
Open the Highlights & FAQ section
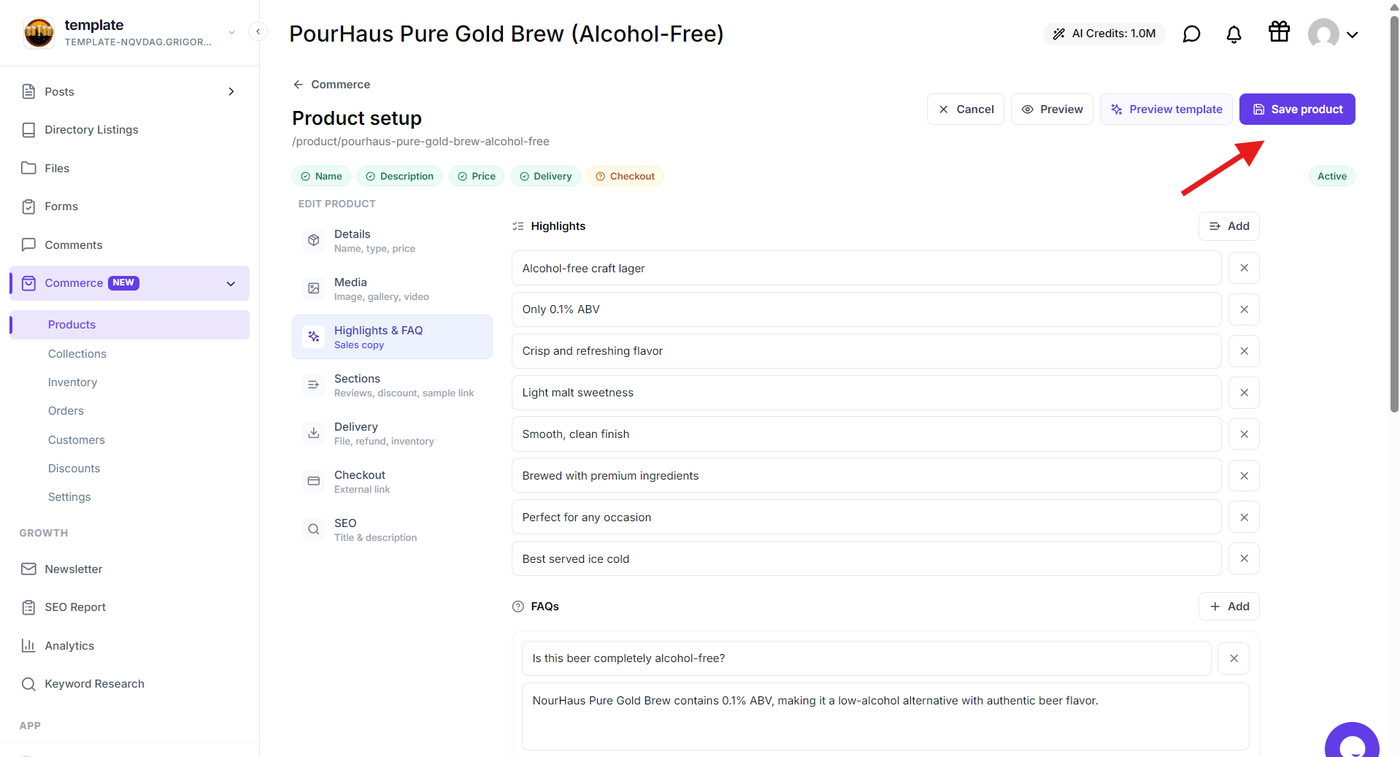click(392, 337)
